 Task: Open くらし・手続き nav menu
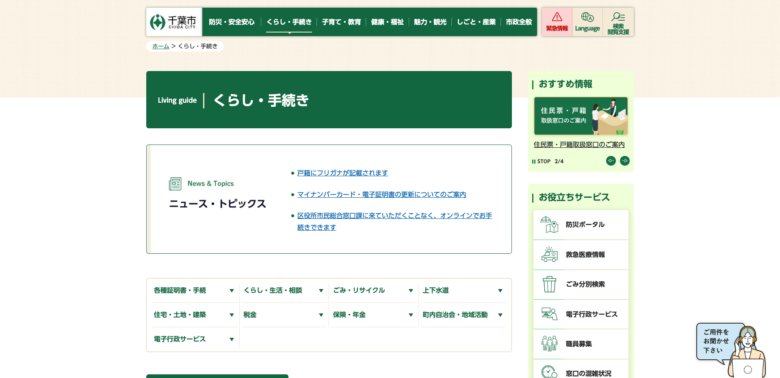pyautogui.click(x=289, y=22)
